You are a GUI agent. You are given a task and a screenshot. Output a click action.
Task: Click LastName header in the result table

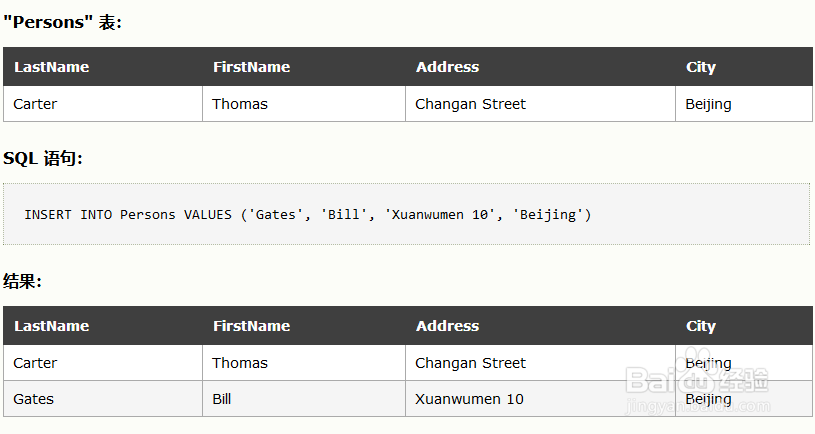pos(51,326)
